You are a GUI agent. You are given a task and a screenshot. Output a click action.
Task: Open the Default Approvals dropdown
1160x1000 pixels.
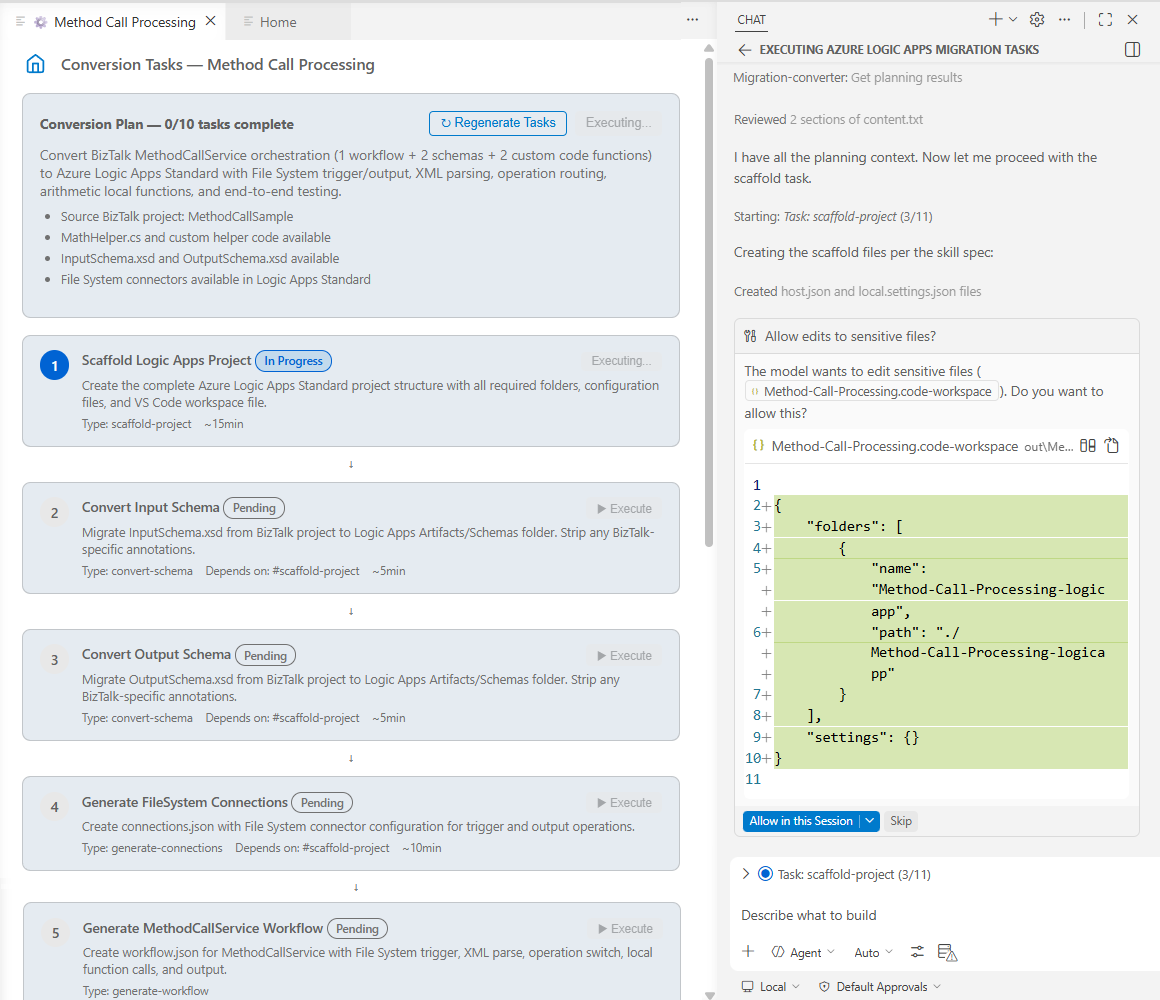click(x=880, y=987)
